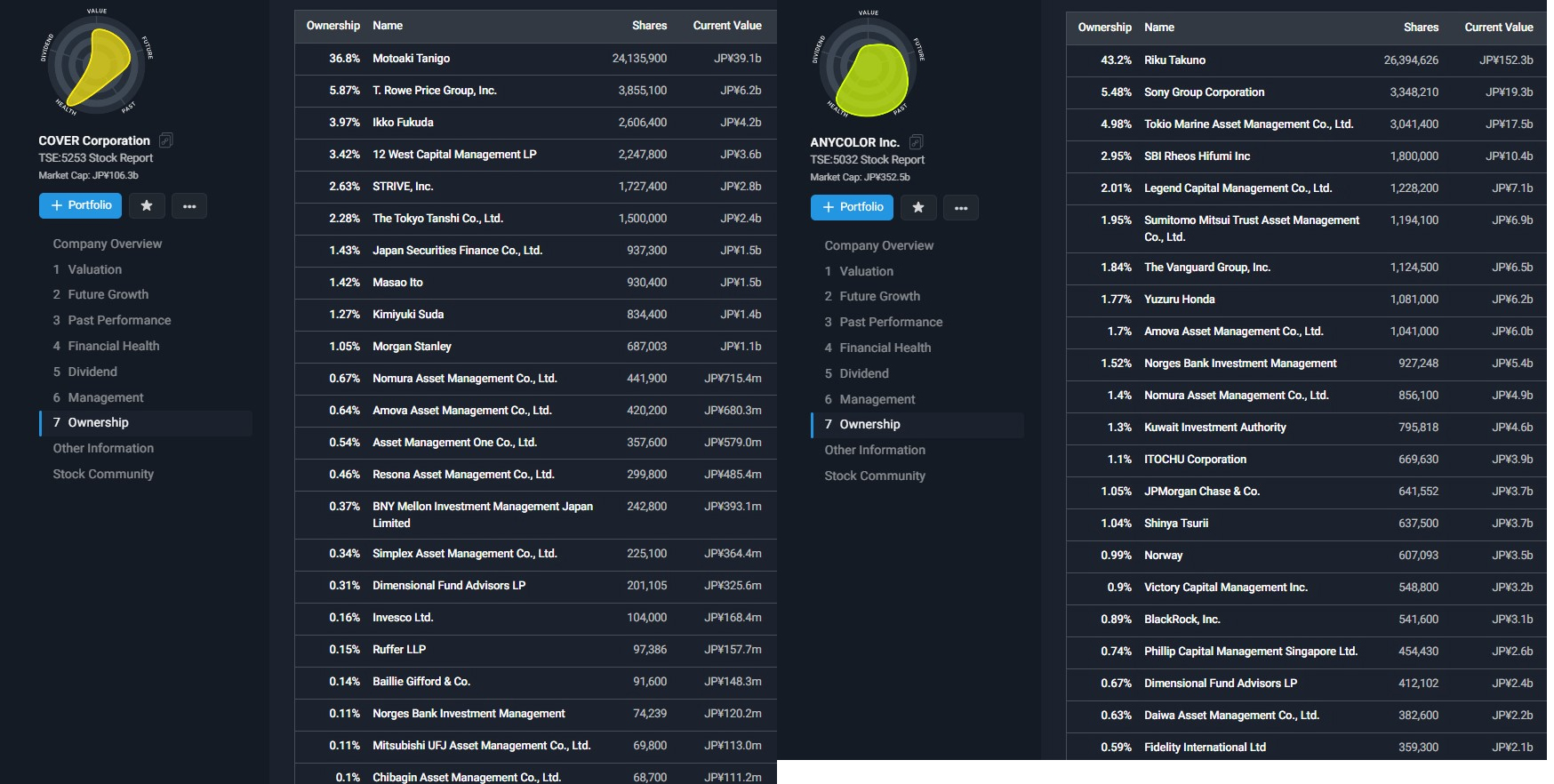Select Past Performance in COVER sidebar
Image resolution: width=1554 pixels, height=784 pixels.
[112, 320]
